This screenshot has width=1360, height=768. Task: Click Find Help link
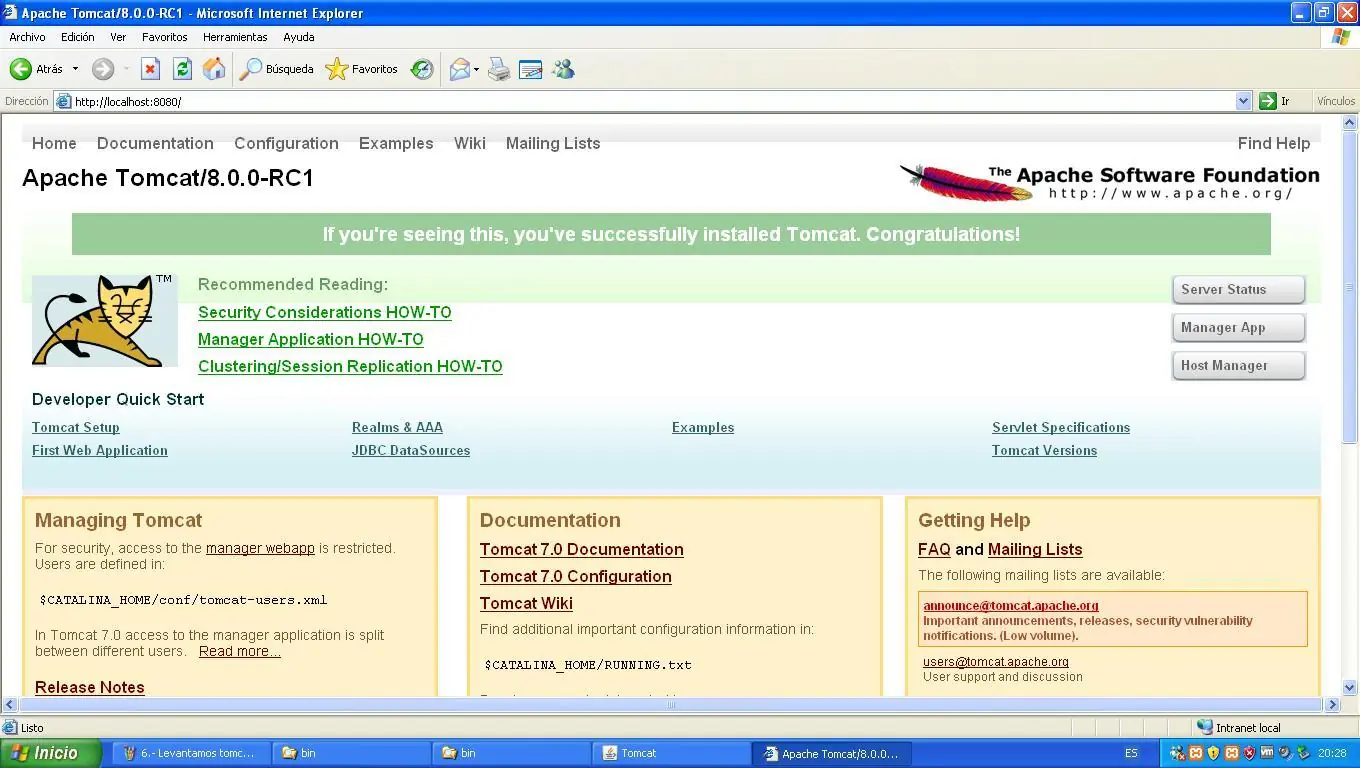coord(1274,143)
